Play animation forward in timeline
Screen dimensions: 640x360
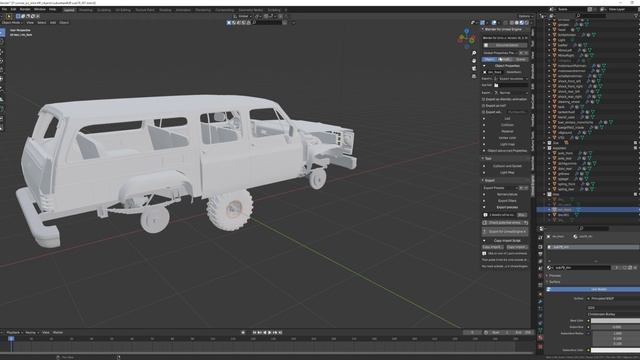coord(270,333)
